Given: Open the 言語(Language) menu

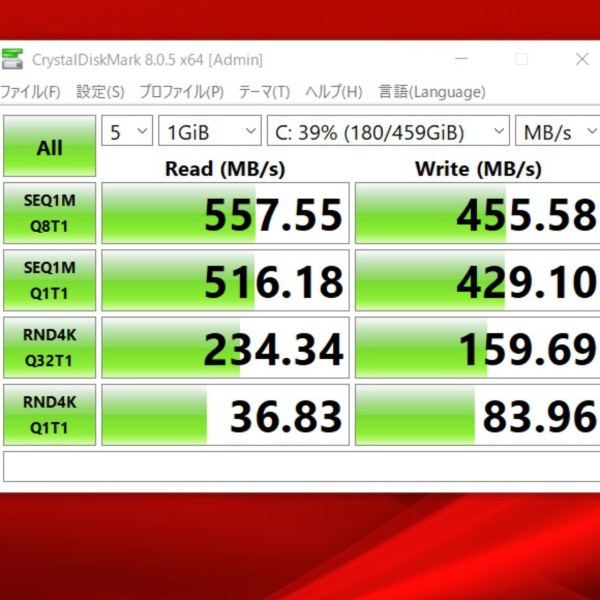Looking at the screenshot, I should (432, 92).
